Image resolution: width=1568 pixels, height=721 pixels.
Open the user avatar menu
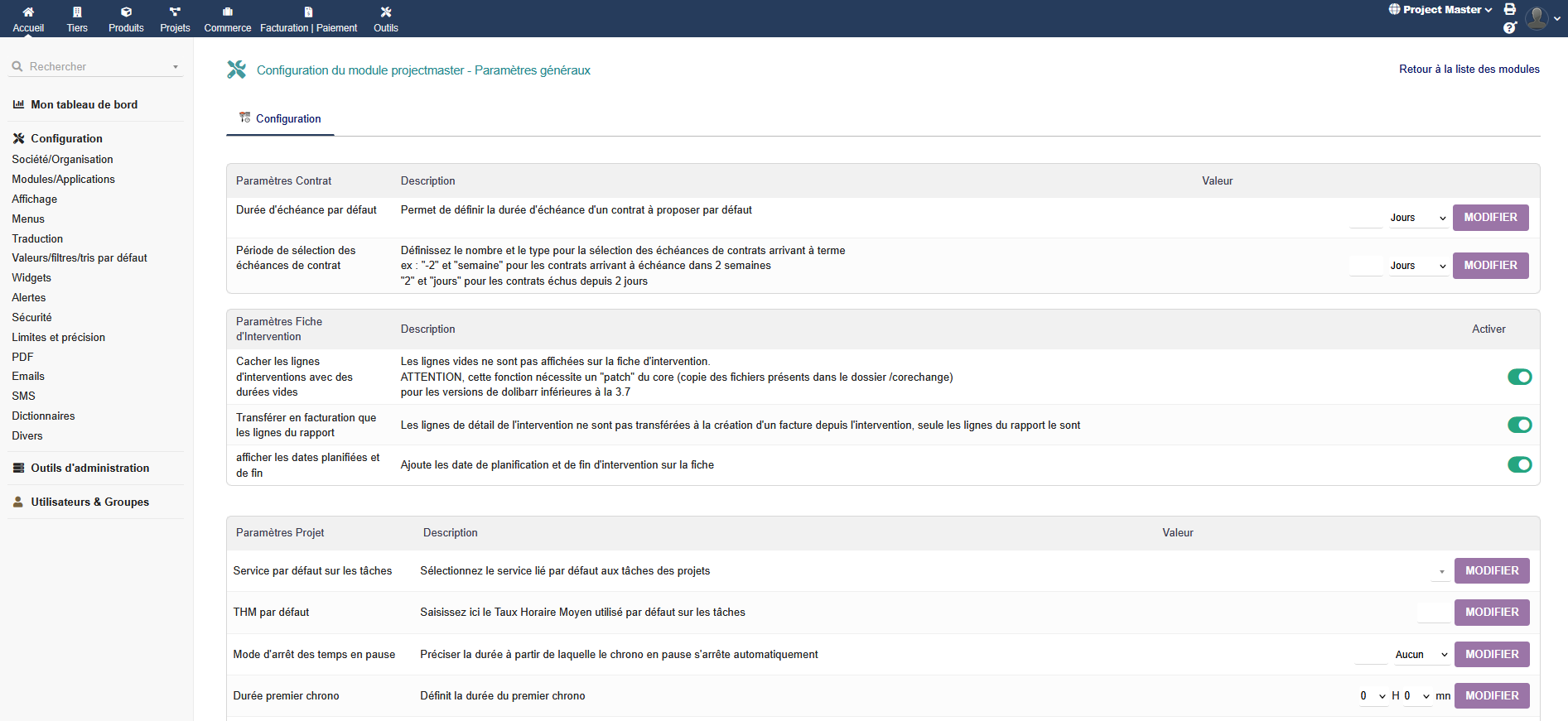pos(1539,18)
